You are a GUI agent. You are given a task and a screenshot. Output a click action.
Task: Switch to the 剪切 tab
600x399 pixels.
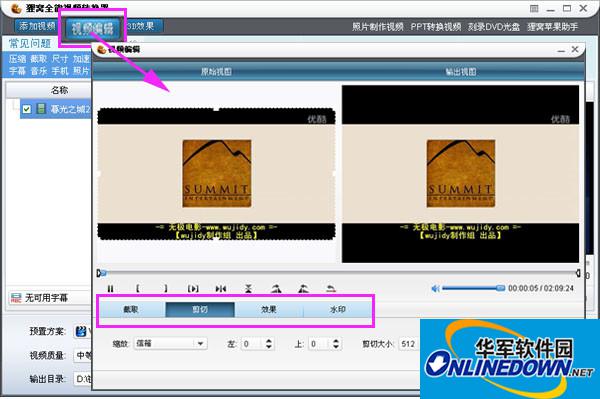tap(200, 309)
